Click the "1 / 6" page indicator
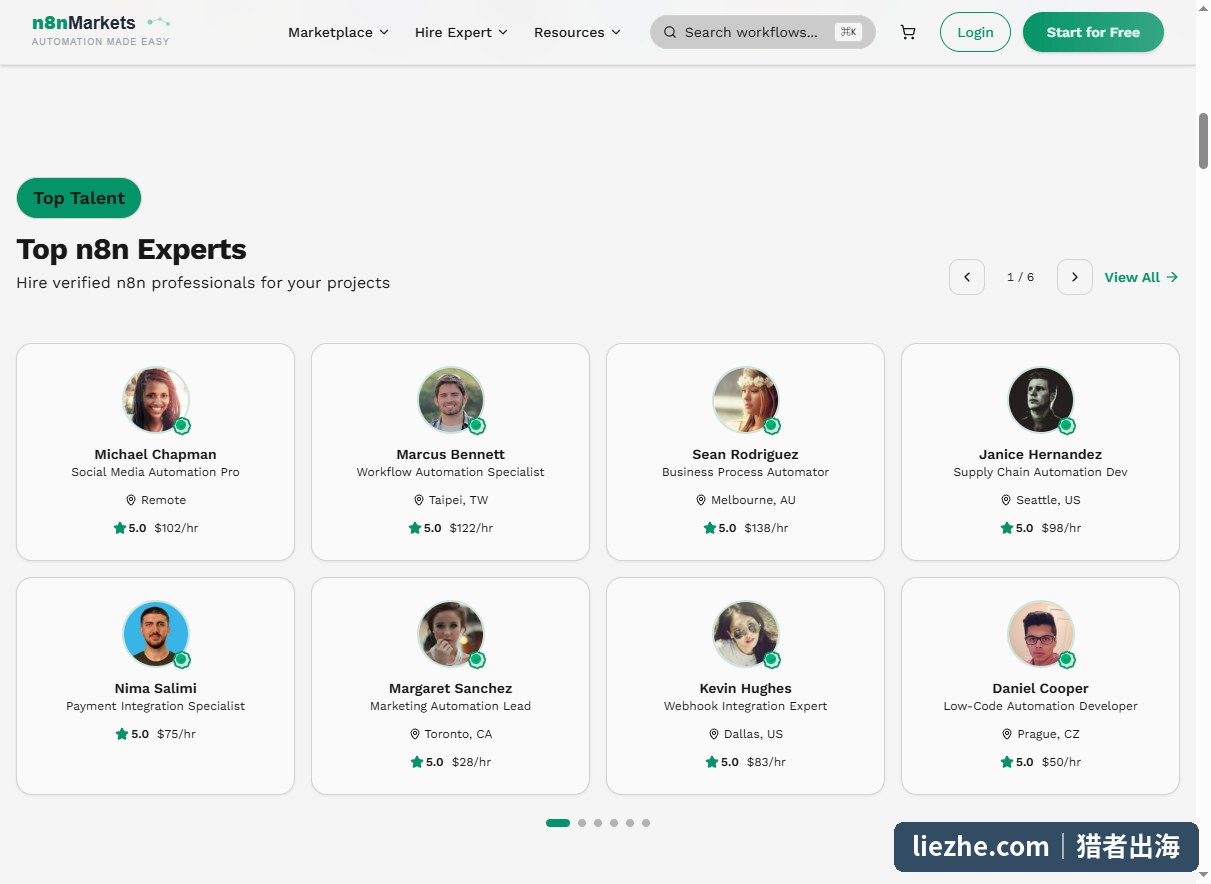The image size is (1211, 884). point(1021,277)
